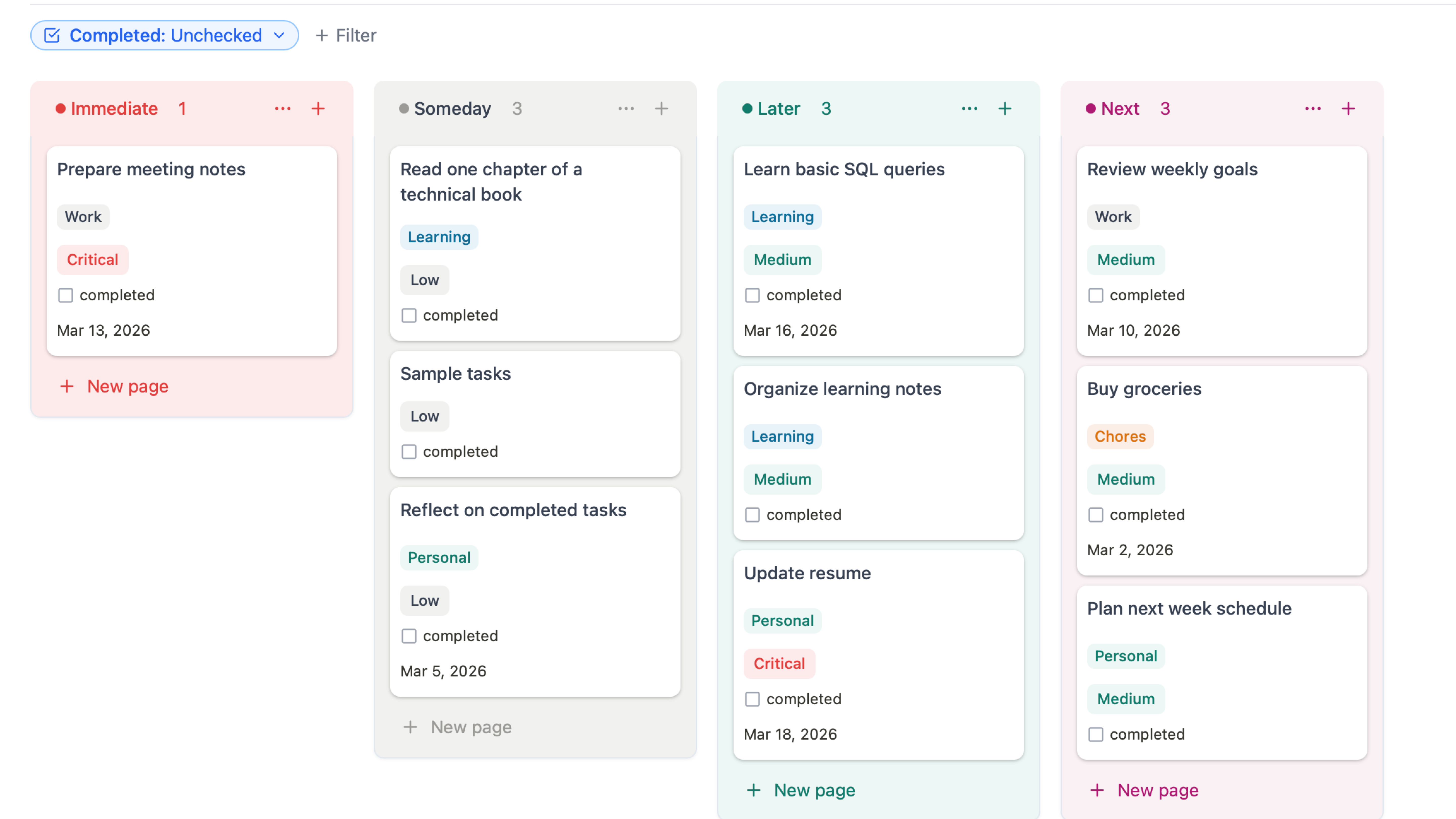
Task: Open the Immediate column options menu
Action: coord(283,108)
